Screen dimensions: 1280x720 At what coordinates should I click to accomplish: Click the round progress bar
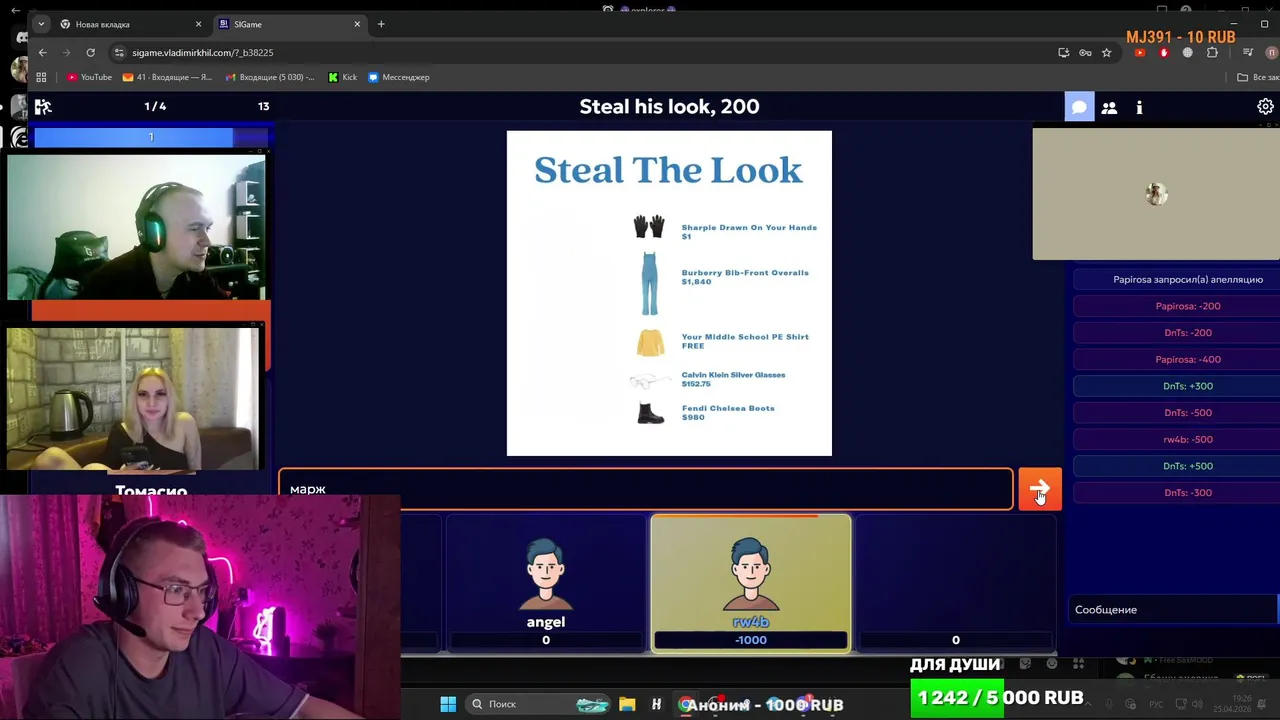click(151, 137)
